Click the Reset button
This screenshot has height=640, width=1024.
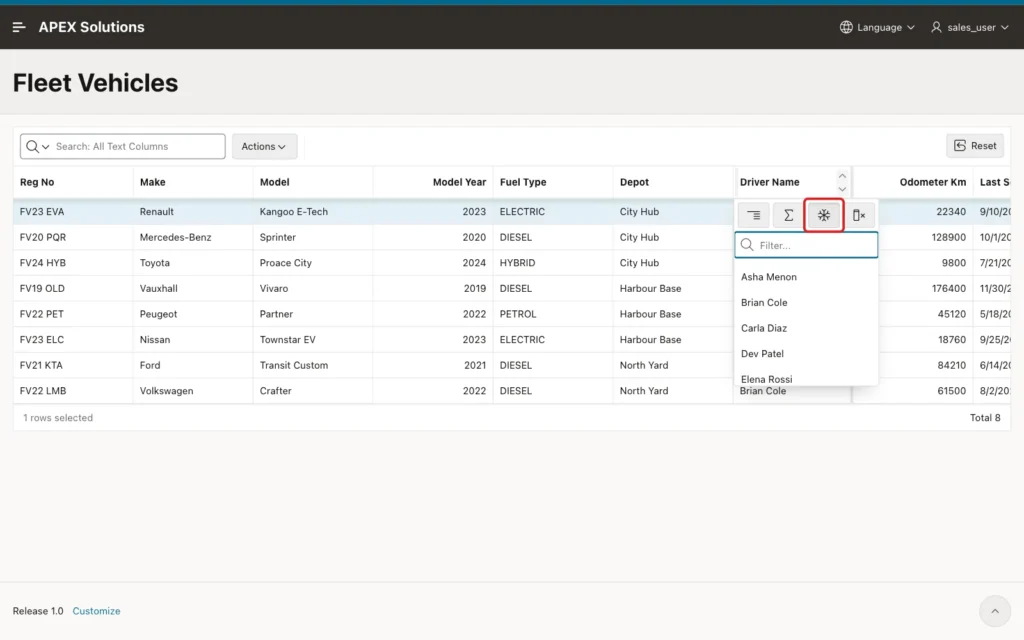tap(975, 146)
